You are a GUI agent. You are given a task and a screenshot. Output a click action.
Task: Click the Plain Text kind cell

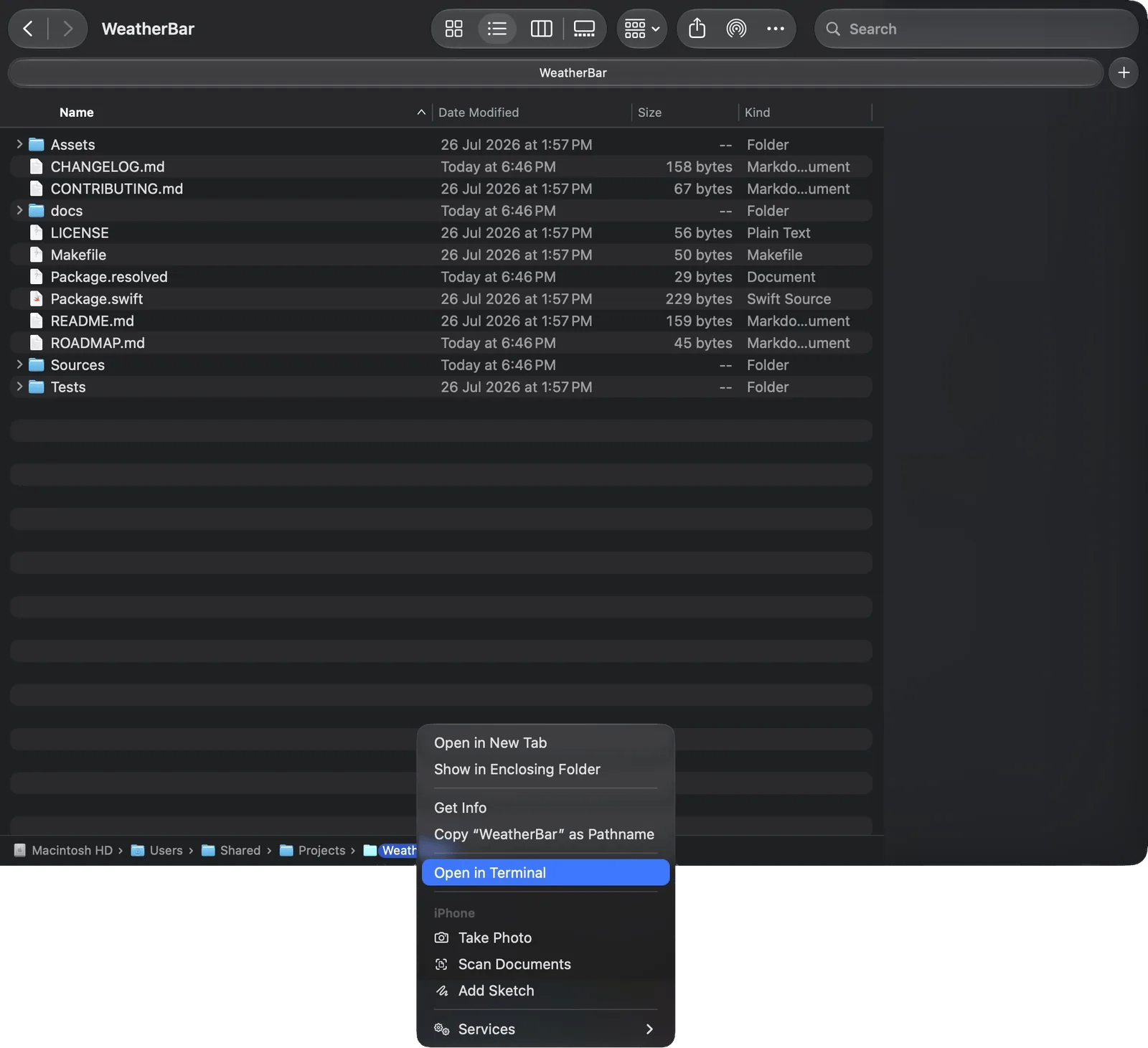coord(778,232)
